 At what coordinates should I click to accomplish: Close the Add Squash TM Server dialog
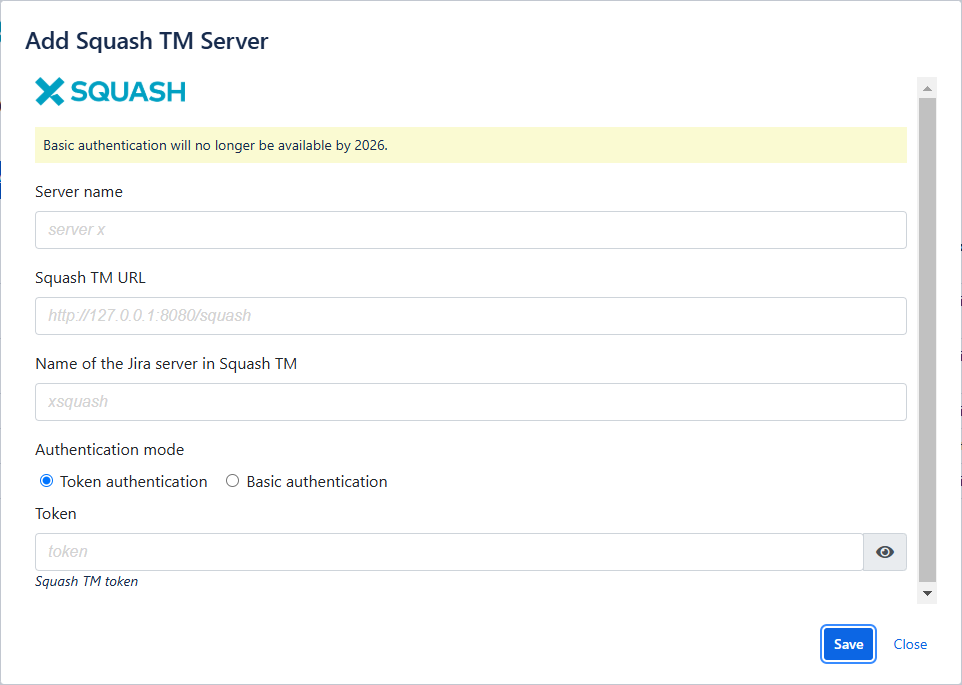(910, 644)
